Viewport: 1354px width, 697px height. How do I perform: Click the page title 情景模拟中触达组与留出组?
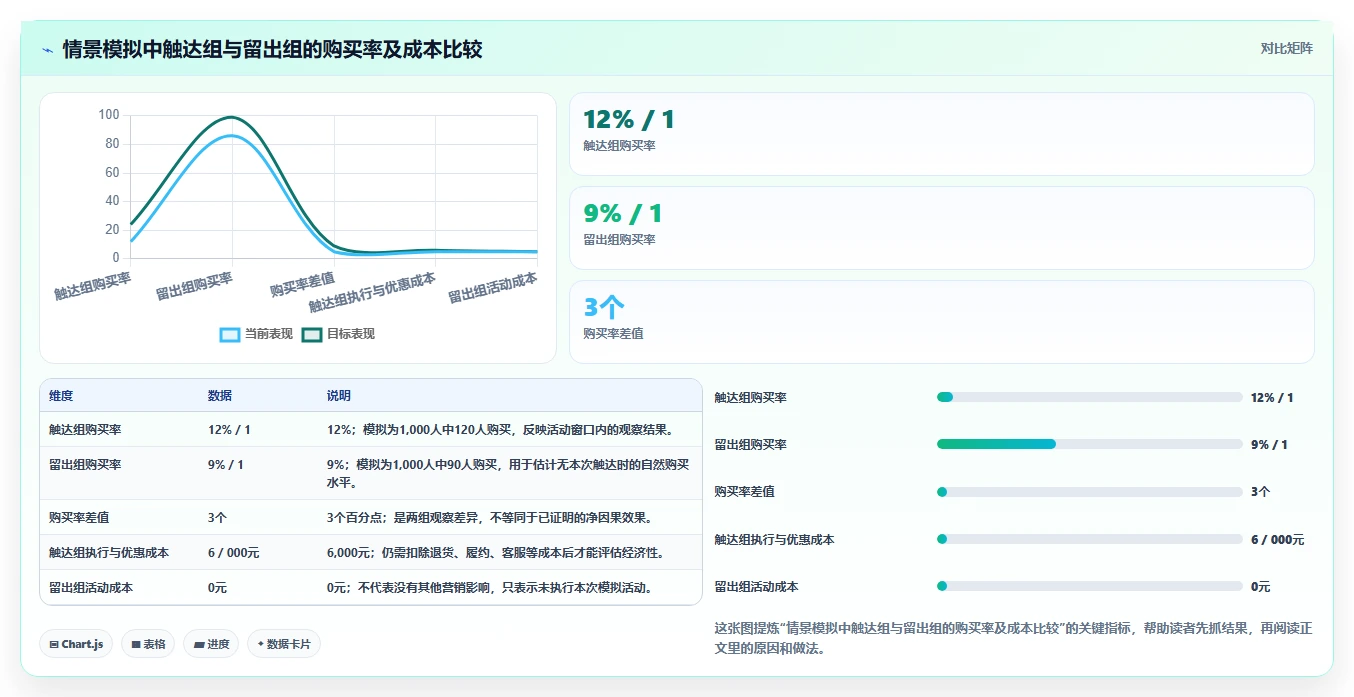pos(272,49)
